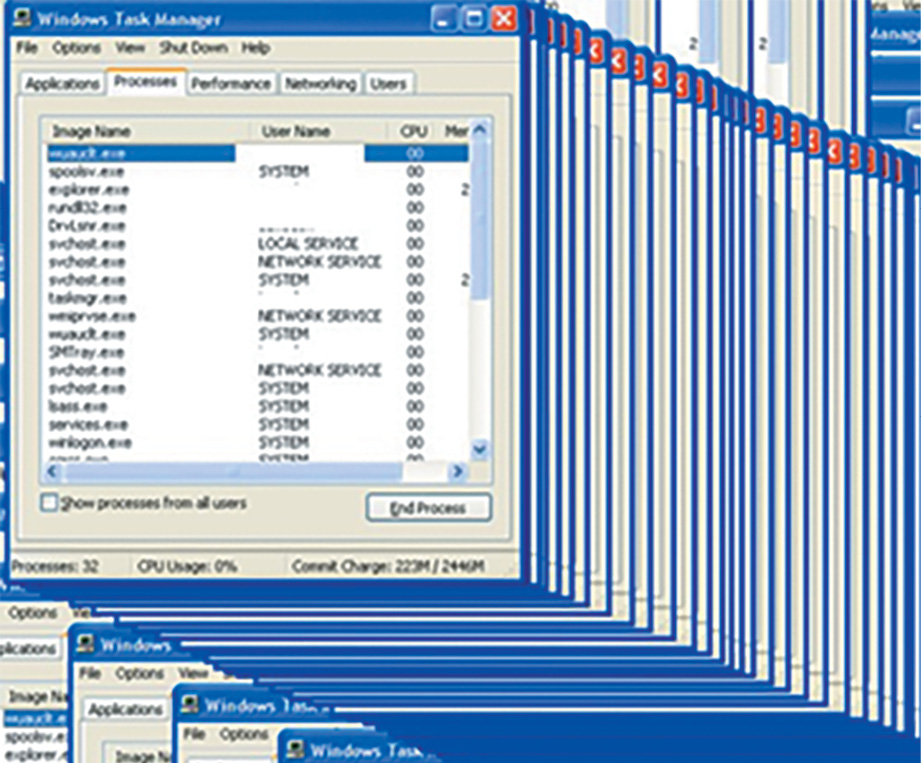Open the Shut Down menu
Screen dimensions: 921x763
(x=194, y=48)
